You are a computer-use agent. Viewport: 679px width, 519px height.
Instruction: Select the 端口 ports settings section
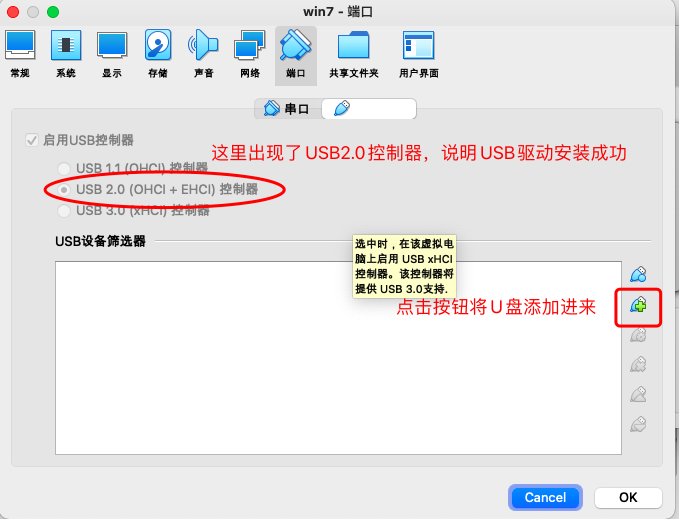click(296, 55)
